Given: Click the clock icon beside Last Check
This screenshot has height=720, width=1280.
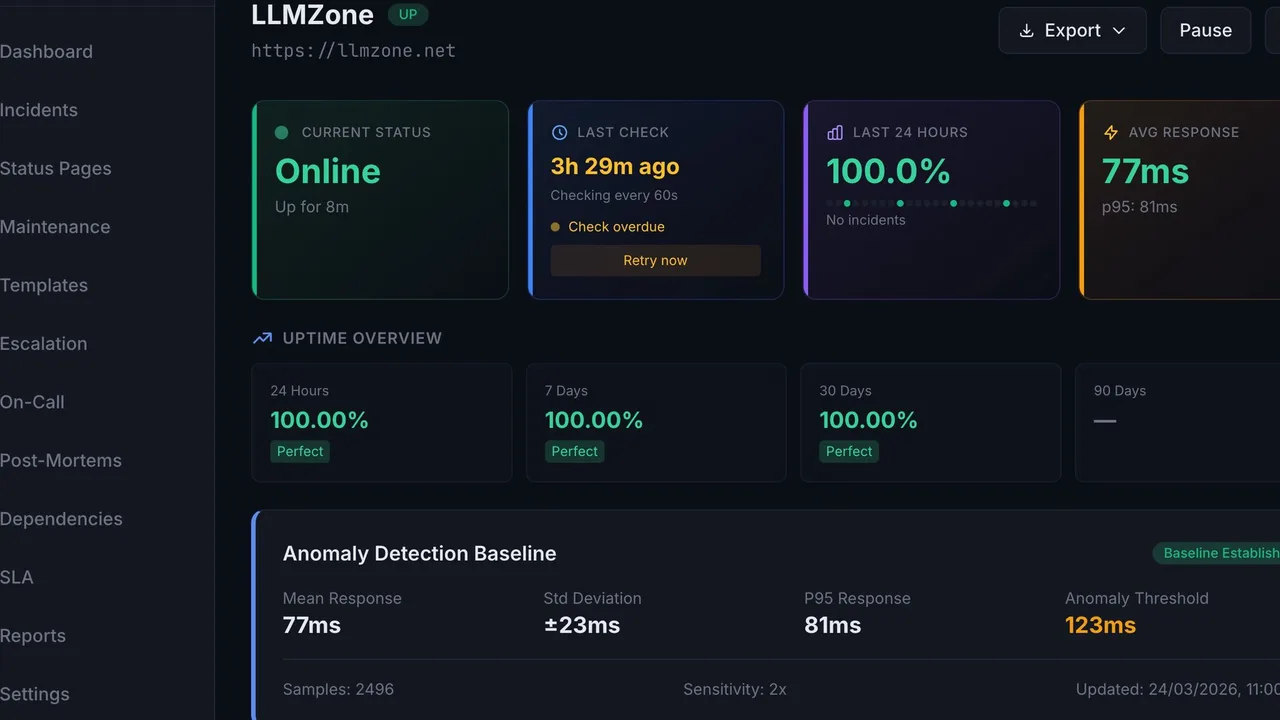Looking at the screenshot, I should [559, 132].
